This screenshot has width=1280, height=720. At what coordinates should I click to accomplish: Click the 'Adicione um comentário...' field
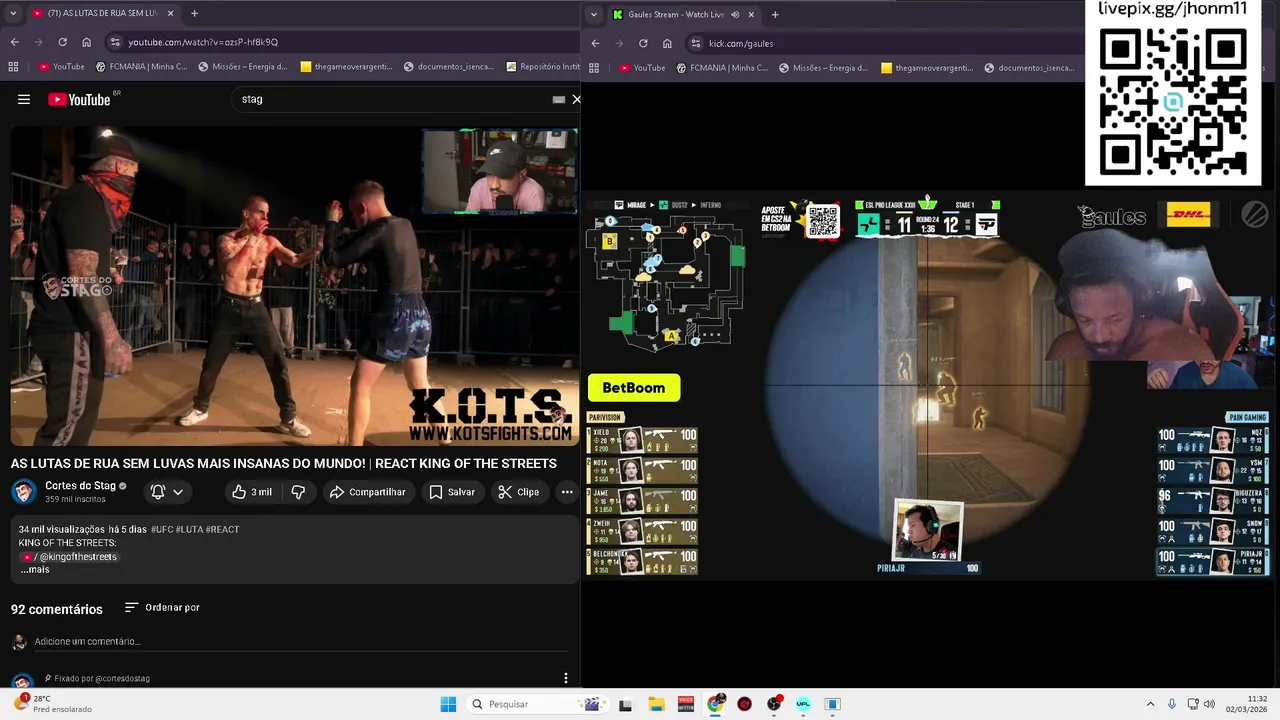[300, 642]
